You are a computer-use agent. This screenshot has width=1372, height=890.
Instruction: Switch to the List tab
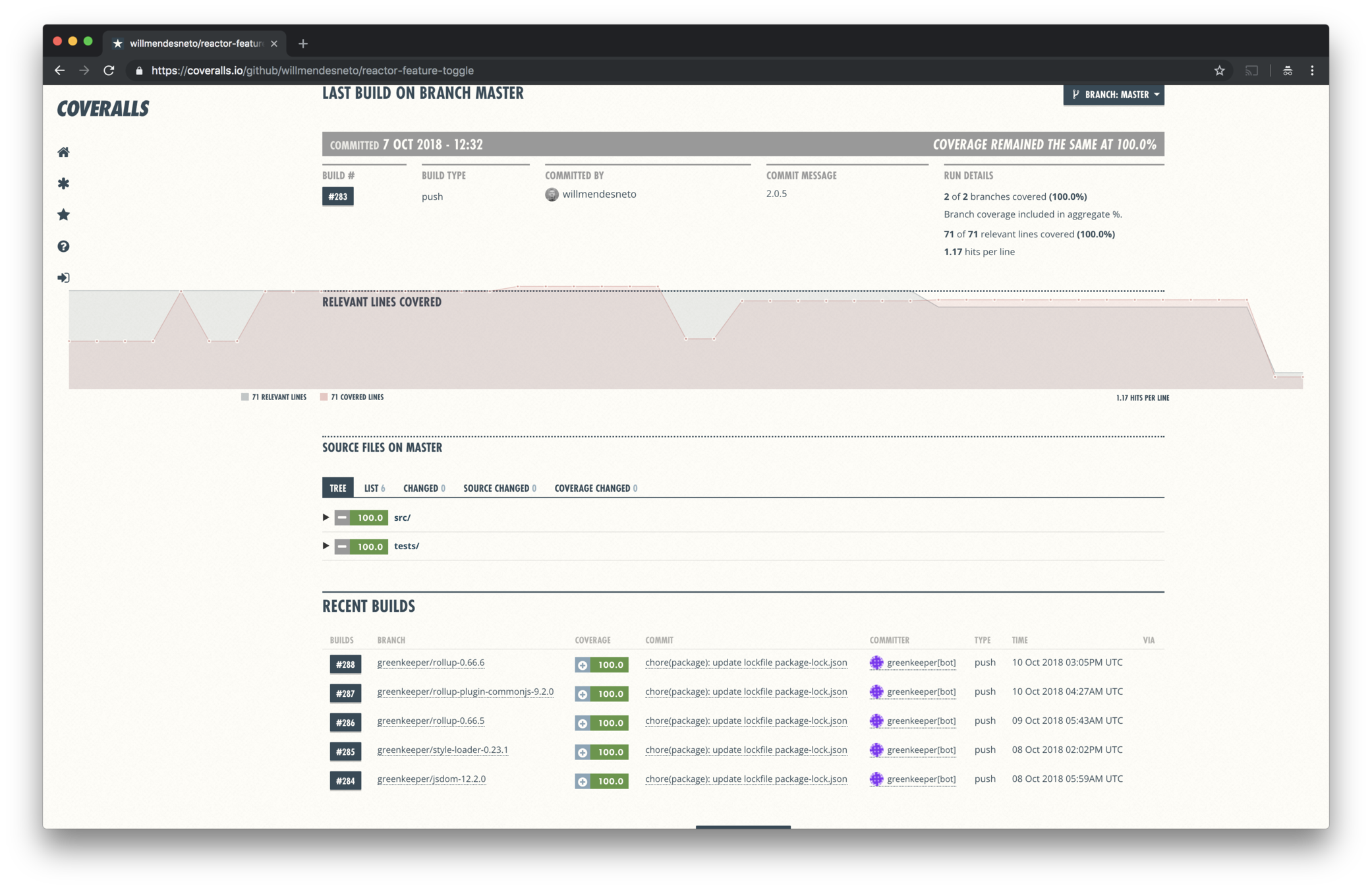[x=374, y=488]
